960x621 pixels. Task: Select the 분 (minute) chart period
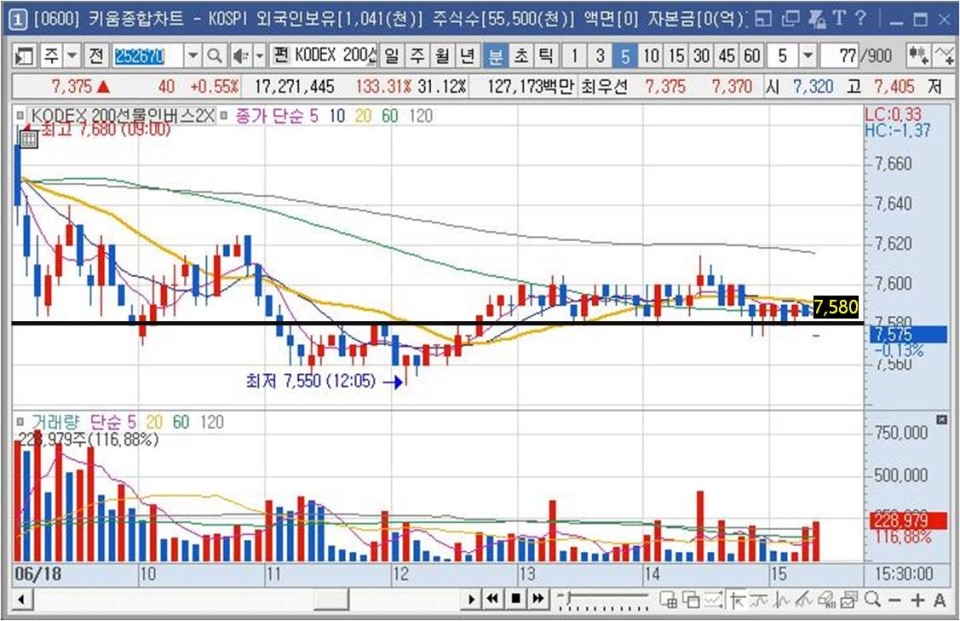(x=496, y=55)
